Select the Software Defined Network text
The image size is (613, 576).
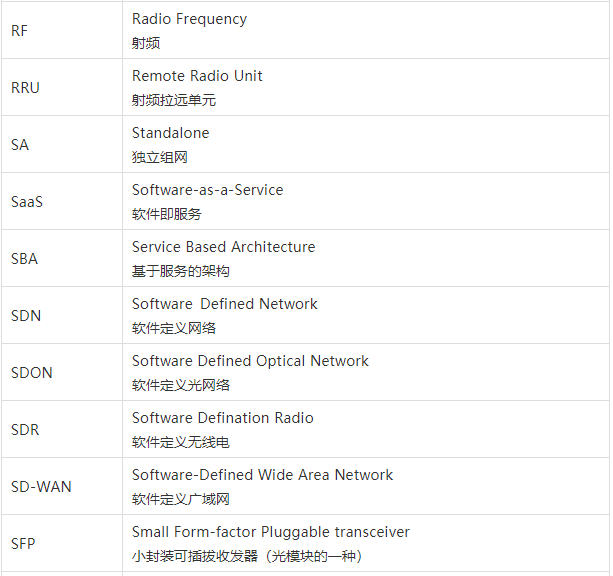(224, 304)
